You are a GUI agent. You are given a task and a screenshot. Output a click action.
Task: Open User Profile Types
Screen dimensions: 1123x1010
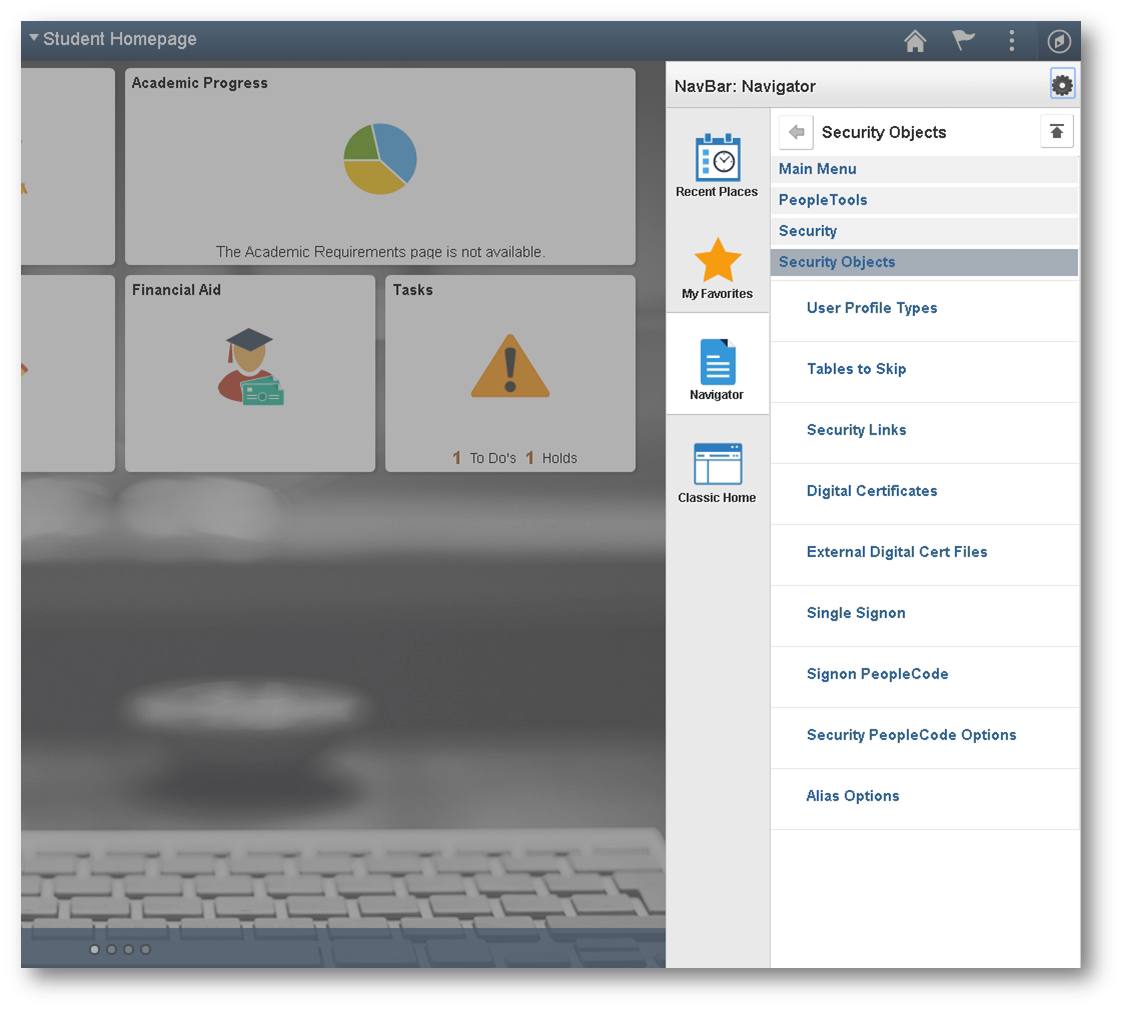point(871,308)
